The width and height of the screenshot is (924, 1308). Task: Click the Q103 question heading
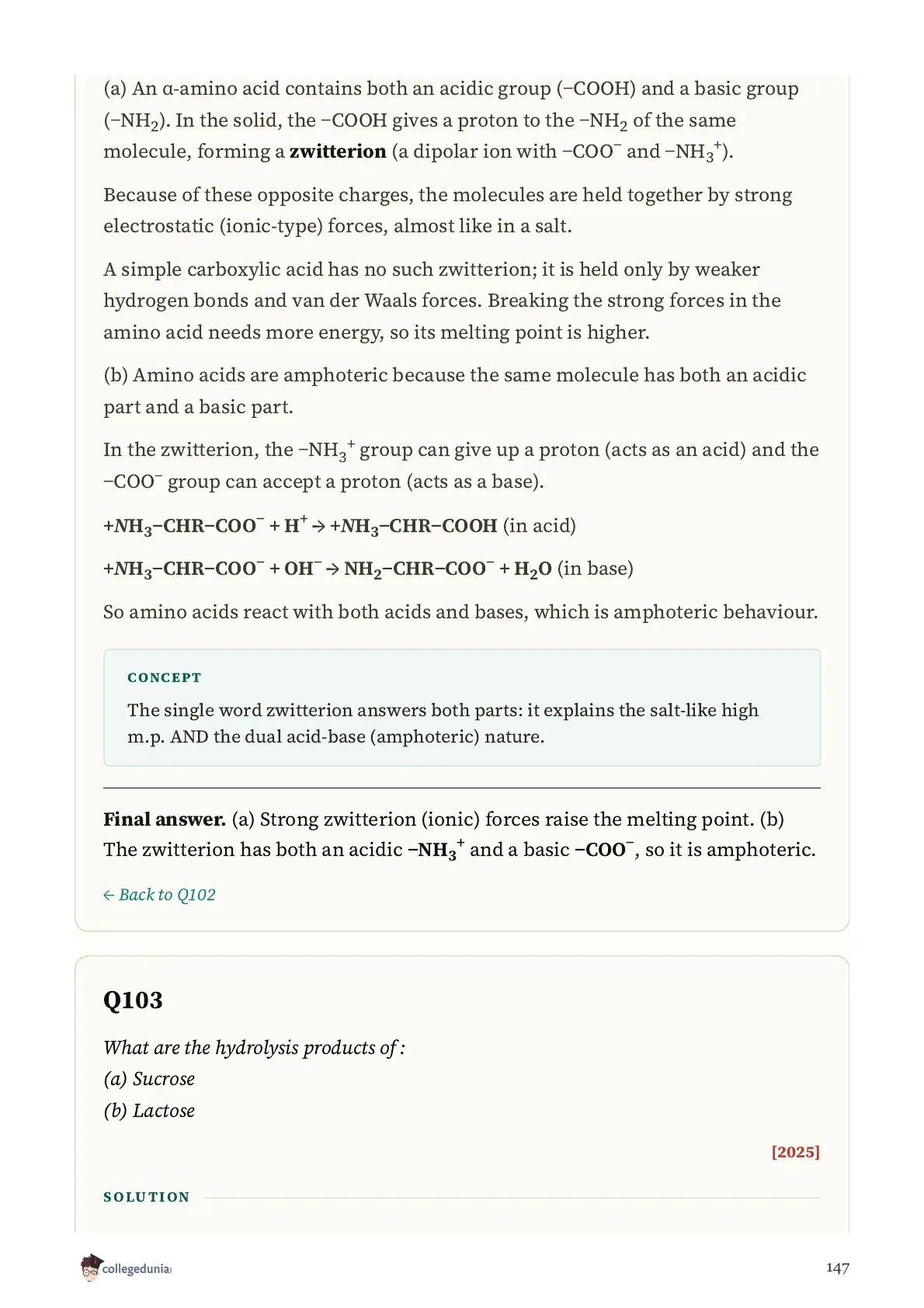coord(133,1000)
